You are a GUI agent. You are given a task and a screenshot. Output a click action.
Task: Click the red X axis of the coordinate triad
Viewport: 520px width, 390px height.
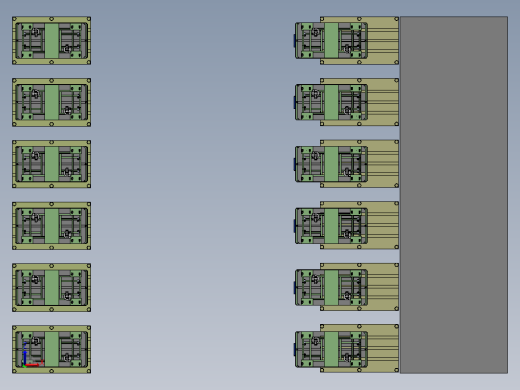[x=33, y=365]
